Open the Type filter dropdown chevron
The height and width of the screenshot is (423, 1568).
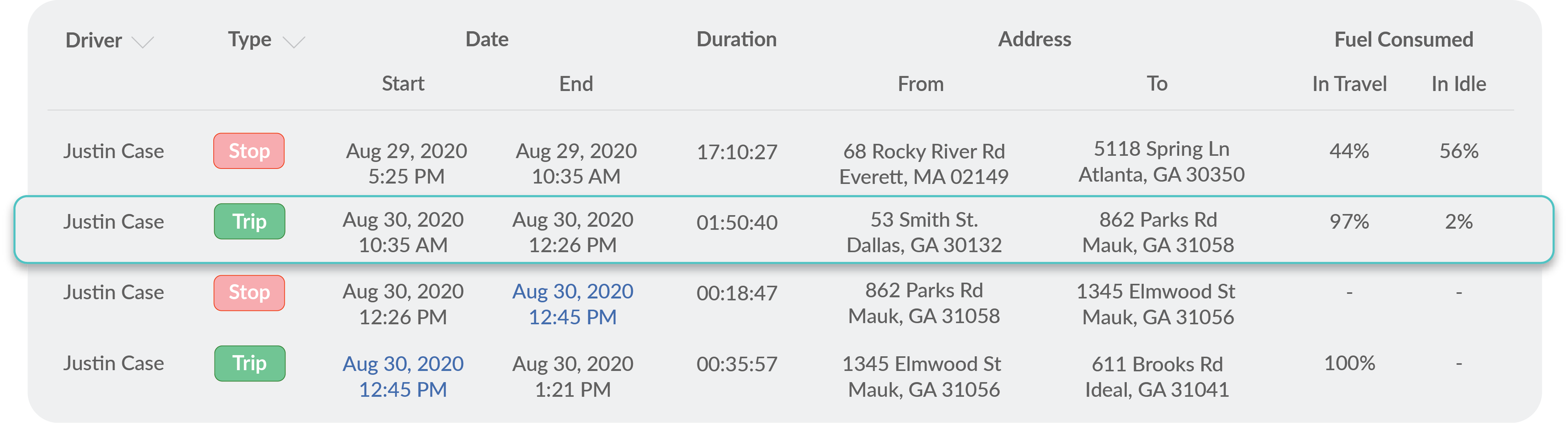pyautogui.click(x=294, y=42)
